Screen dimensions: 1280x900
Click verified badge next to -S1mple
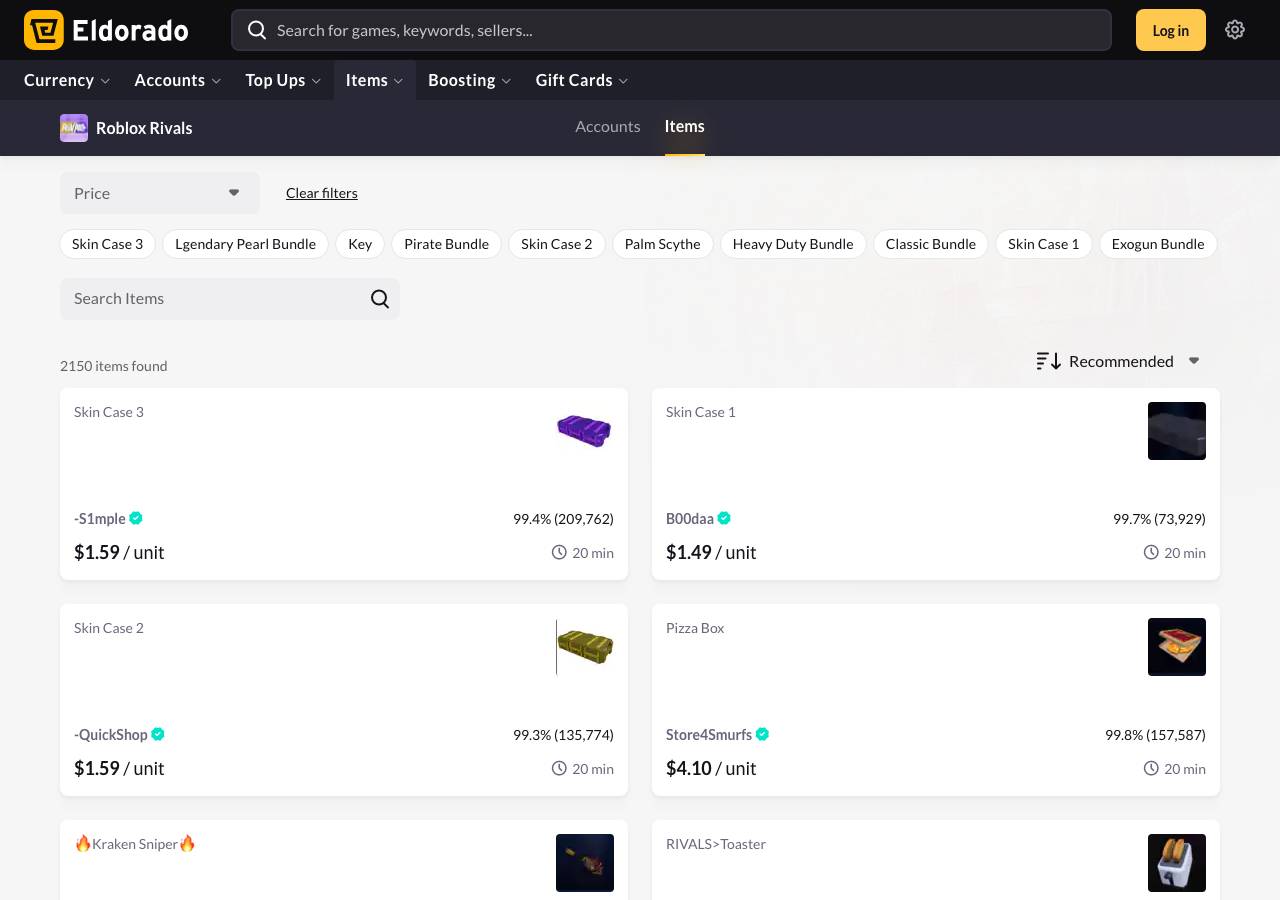(136, 518)
